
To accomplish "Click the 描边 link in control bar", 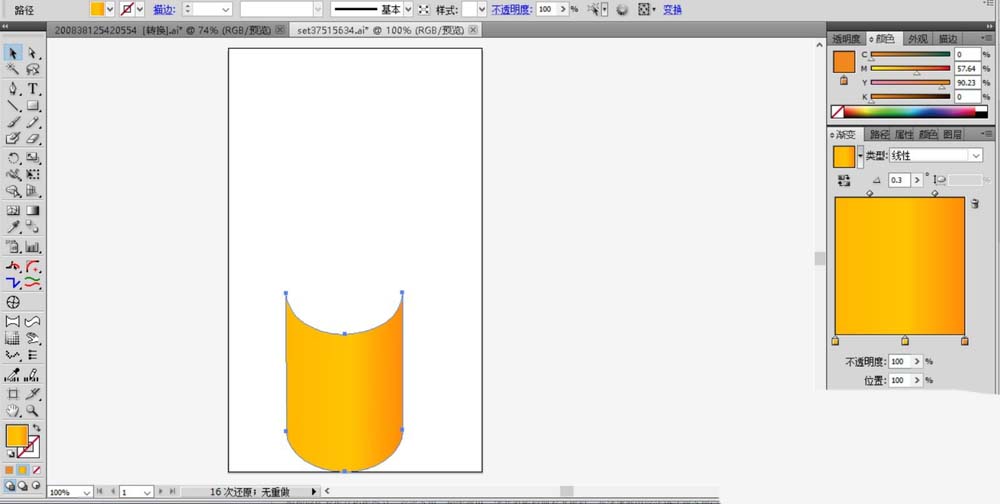I will (x=164, y=9).
